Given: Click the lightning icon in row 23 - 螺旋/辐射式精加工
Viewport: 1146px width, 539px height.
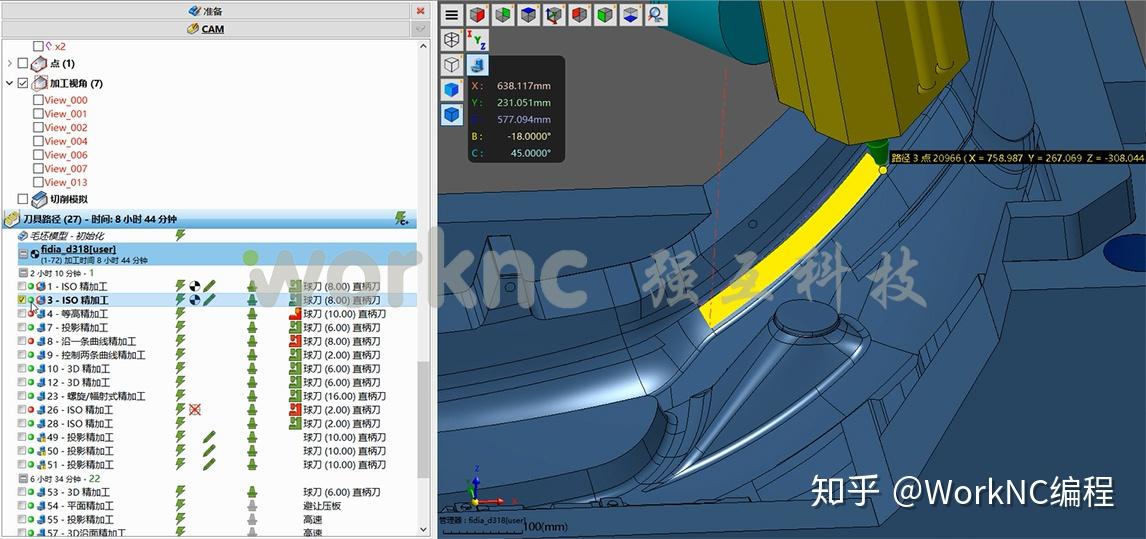Looking at the screenshot, I should tap(181, 396).
